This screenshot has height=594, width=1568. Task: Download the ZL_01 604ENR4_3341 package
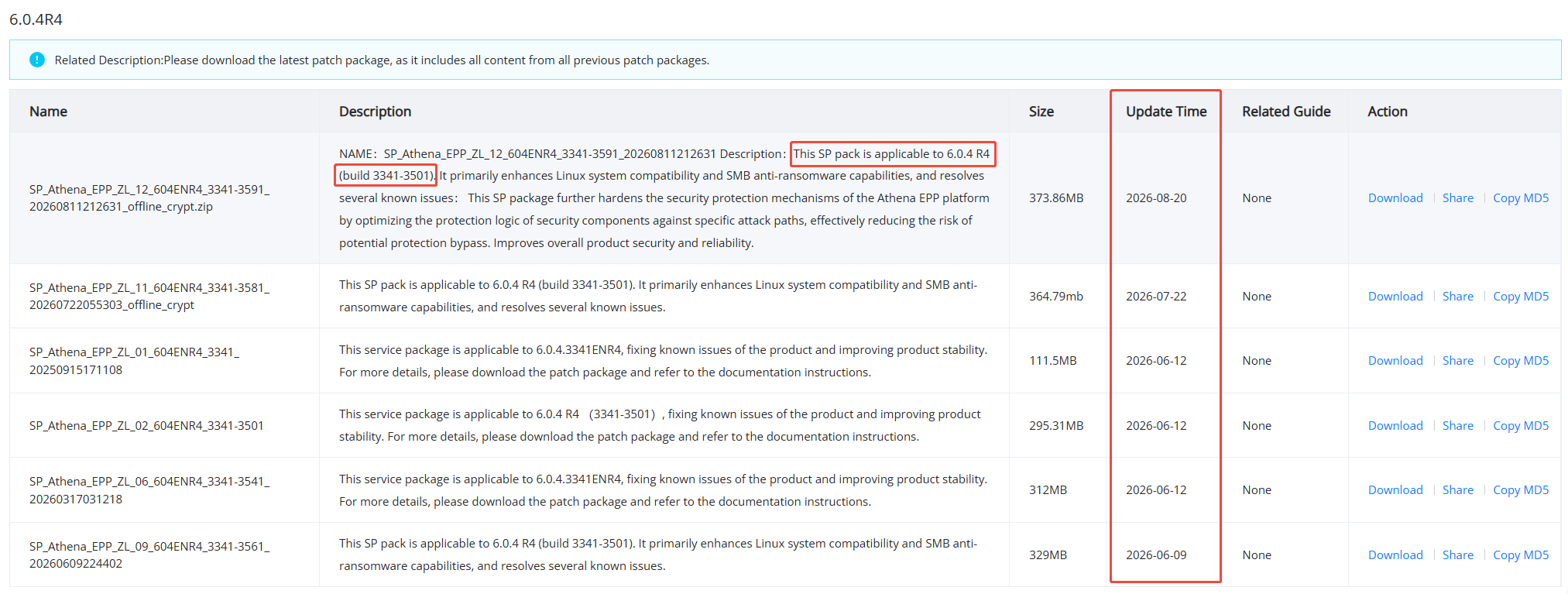(x=1395, y=361)
